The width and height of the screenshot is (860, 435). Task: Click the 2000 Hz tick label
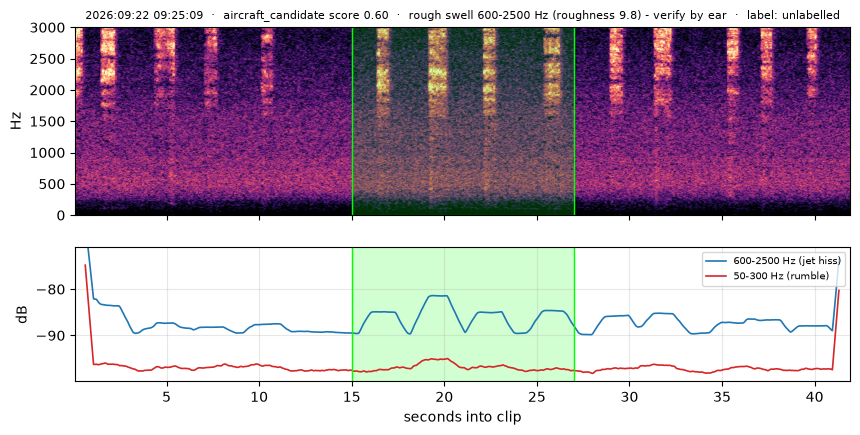46,90
